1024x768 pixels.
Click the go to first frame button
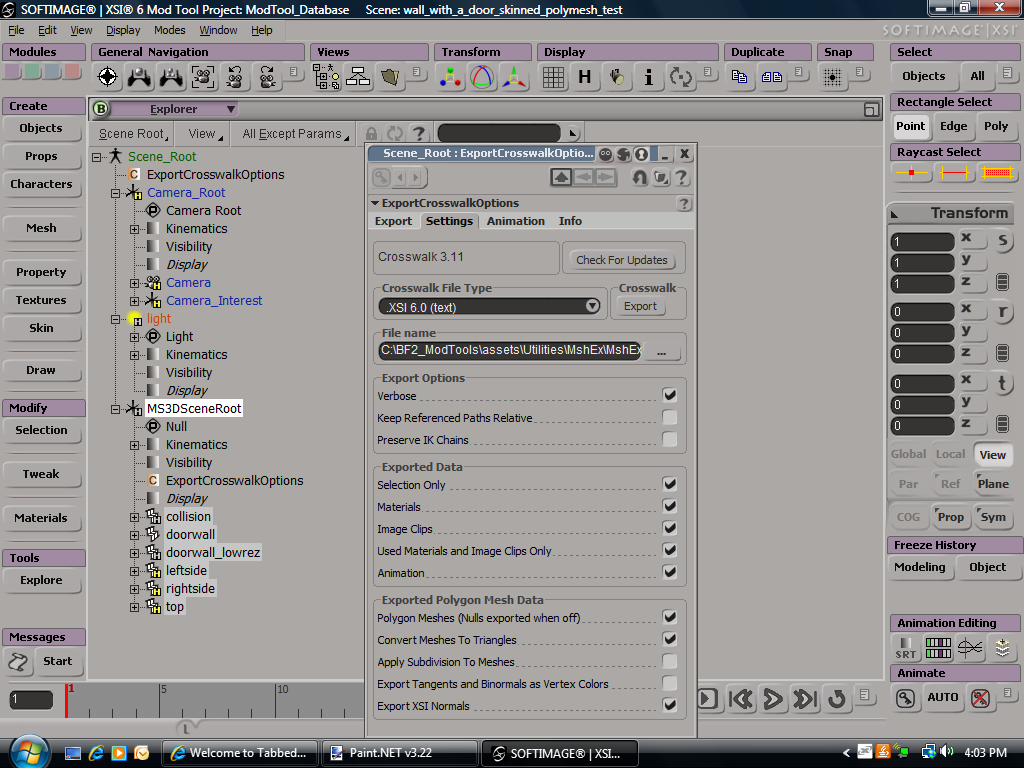click(741, 699)
